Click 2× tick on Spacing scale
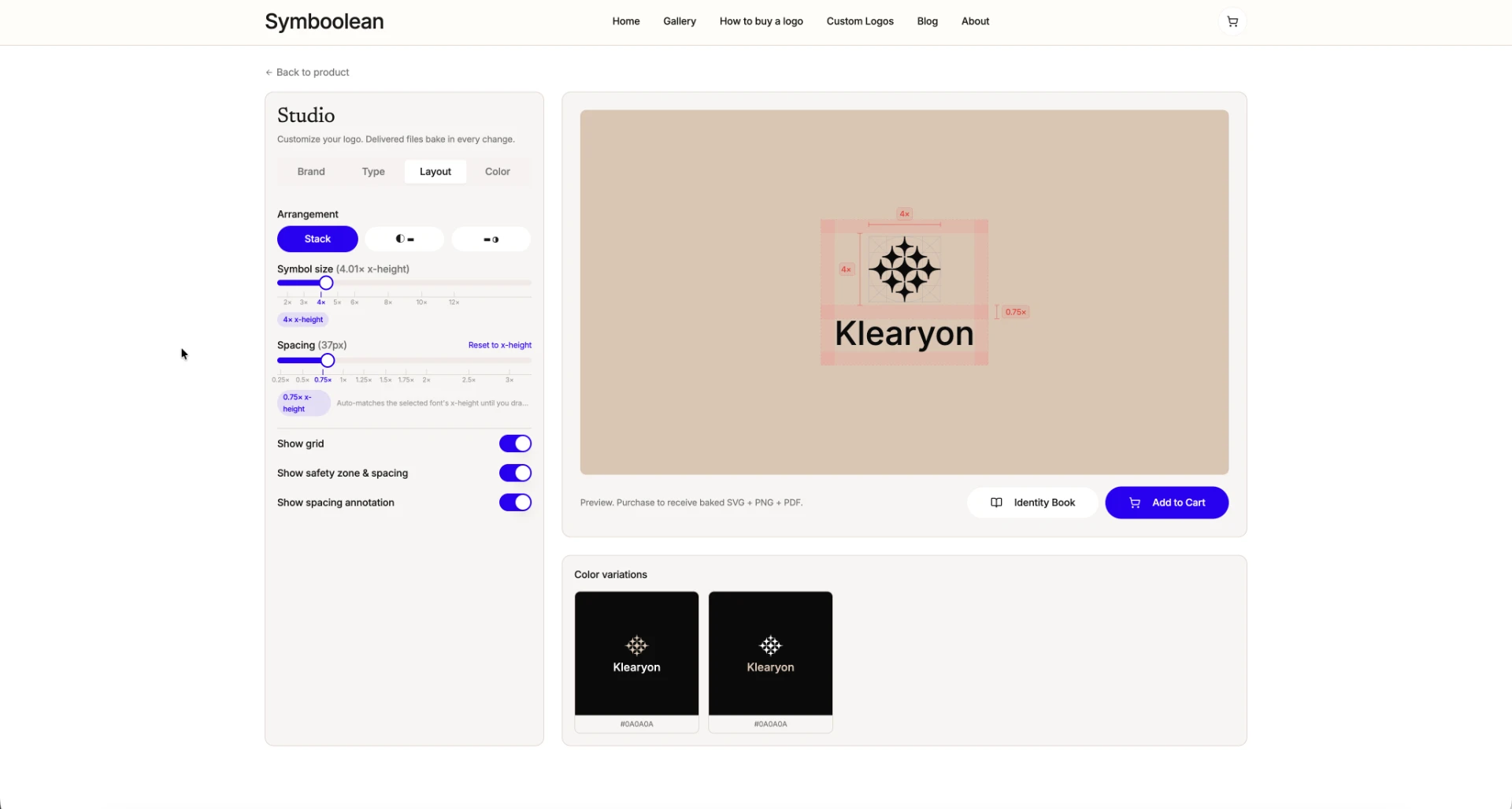Image resolution: width=1512 pixels, height=809 pixels. pyautogui.click(x=426, y=380)
